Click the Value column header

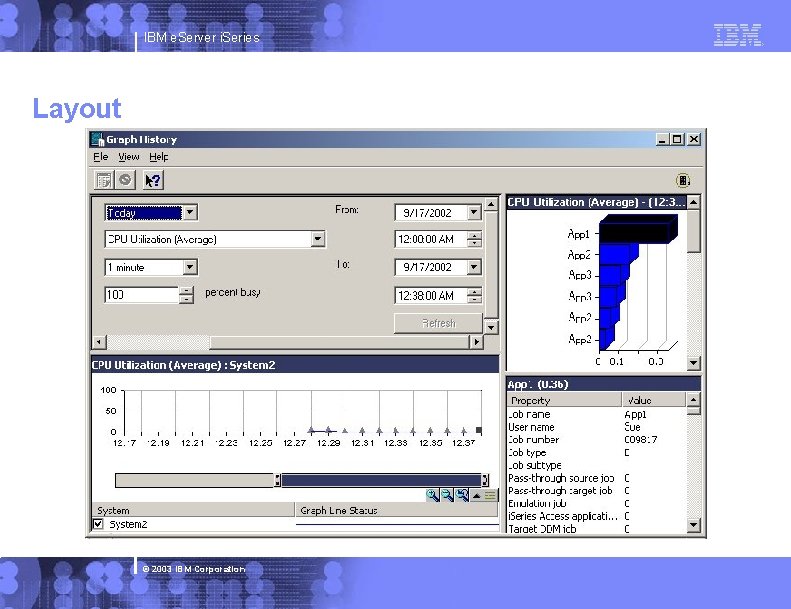point(654,400)
